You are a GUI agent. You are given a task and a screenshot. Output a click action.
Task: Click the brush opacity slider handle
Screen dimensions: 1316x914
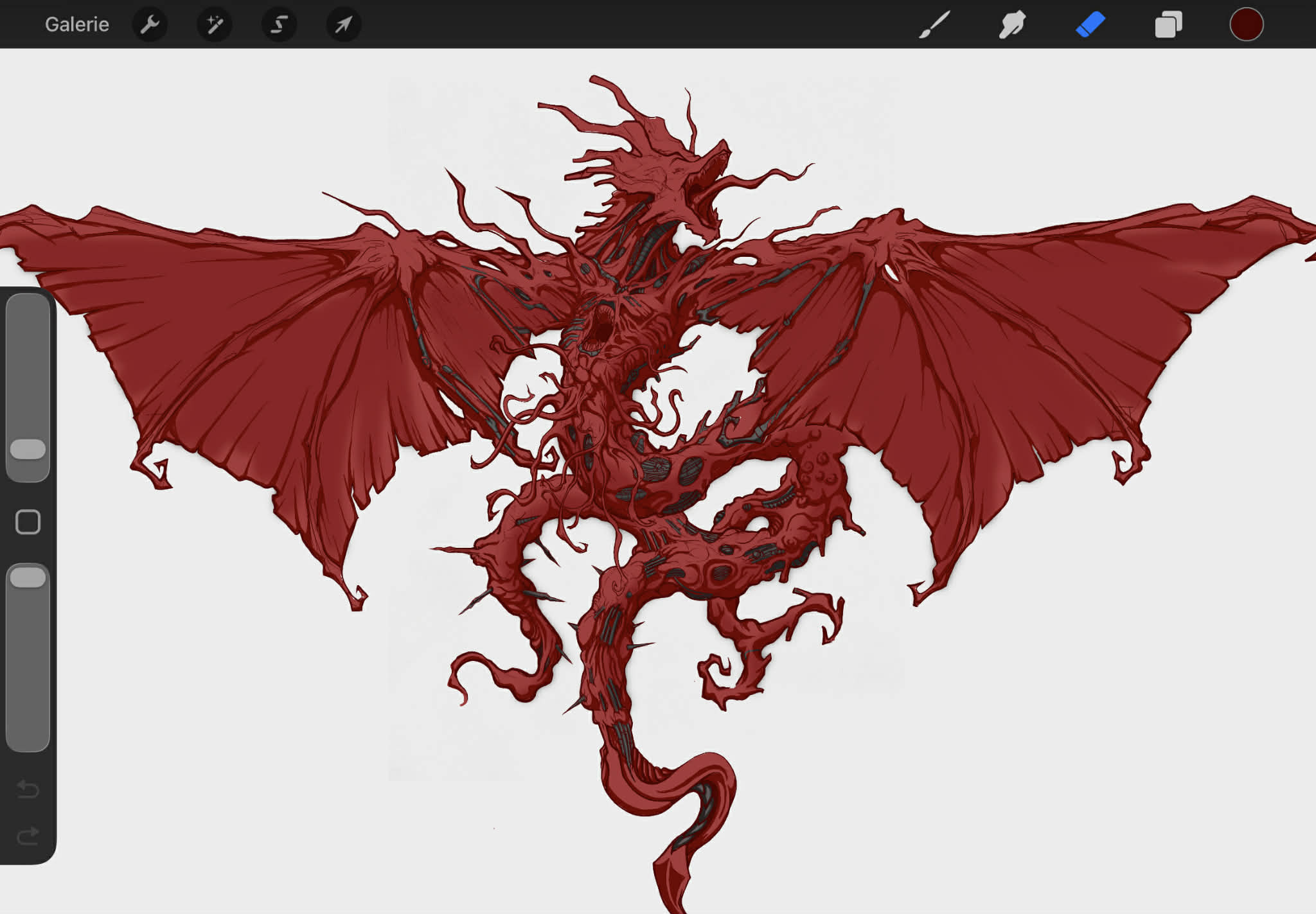pos(28,577)
